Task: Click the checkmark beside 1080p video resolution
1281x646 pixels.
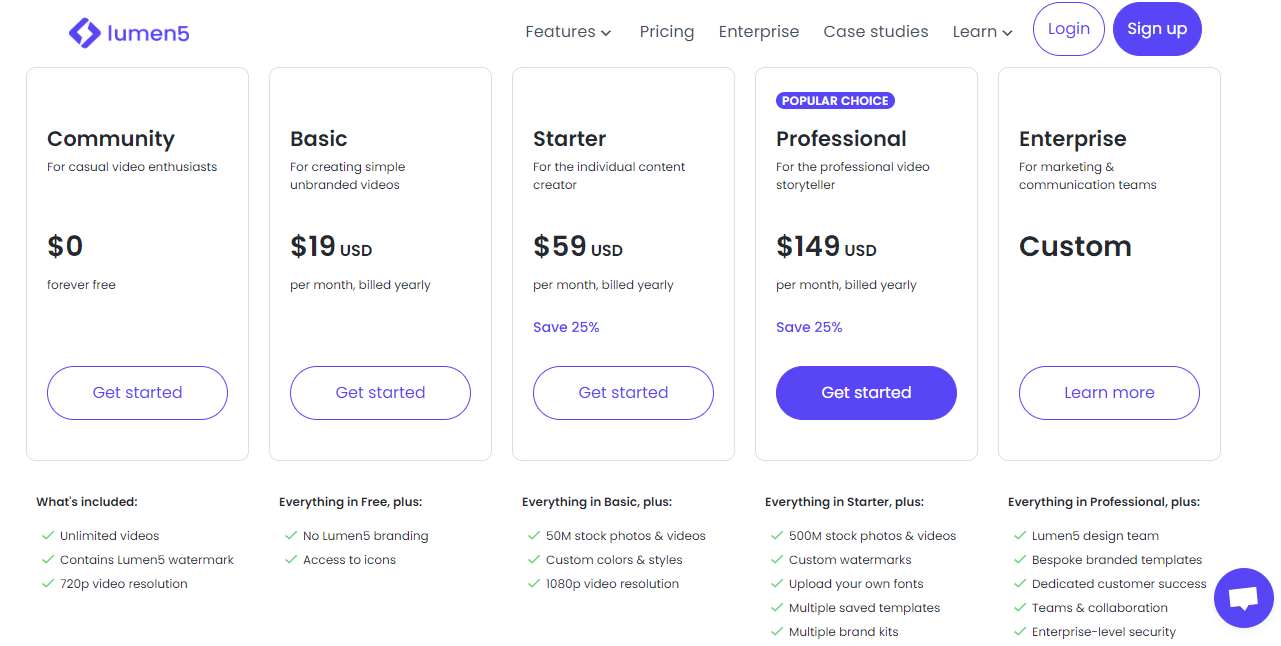Action: click(x=534, y=584)
